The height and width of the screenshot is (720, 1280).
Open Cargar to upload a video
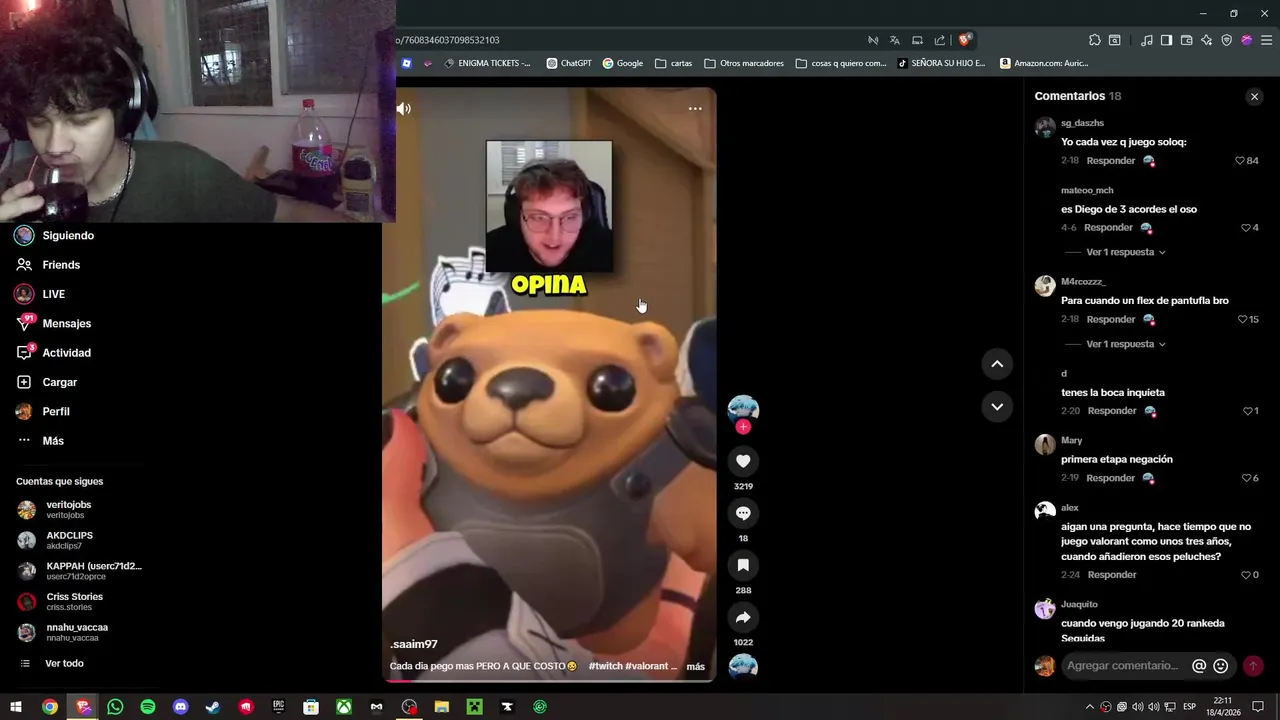point(59,382)
